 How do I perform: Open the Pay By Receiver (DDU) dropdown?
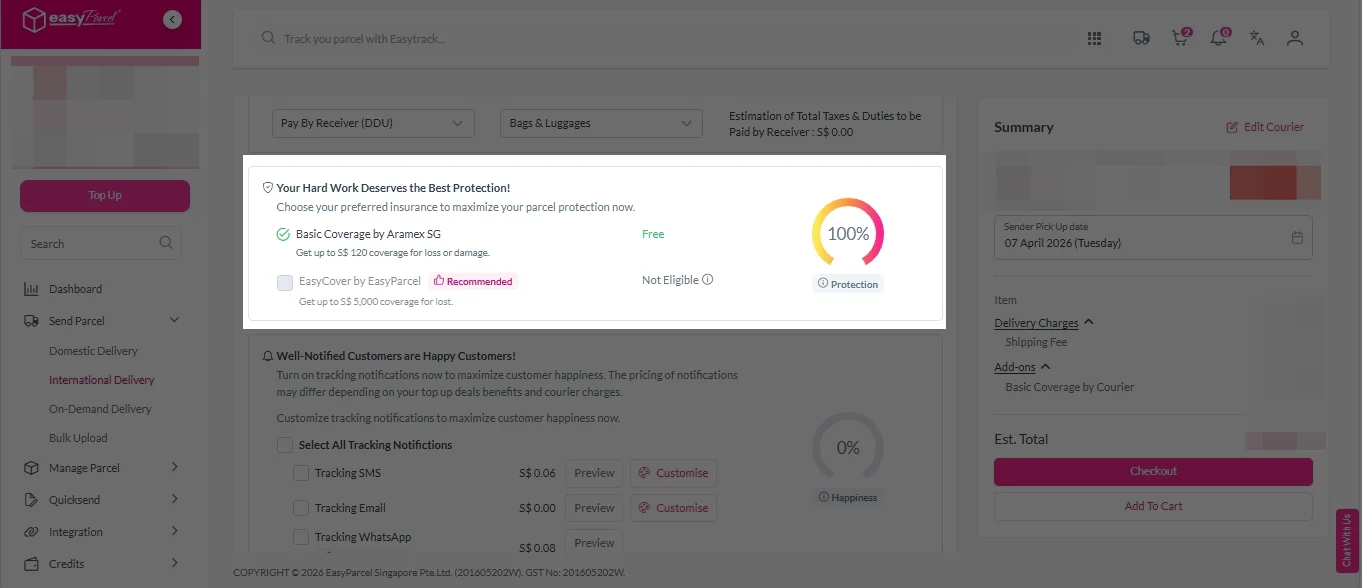click(373, 123)
